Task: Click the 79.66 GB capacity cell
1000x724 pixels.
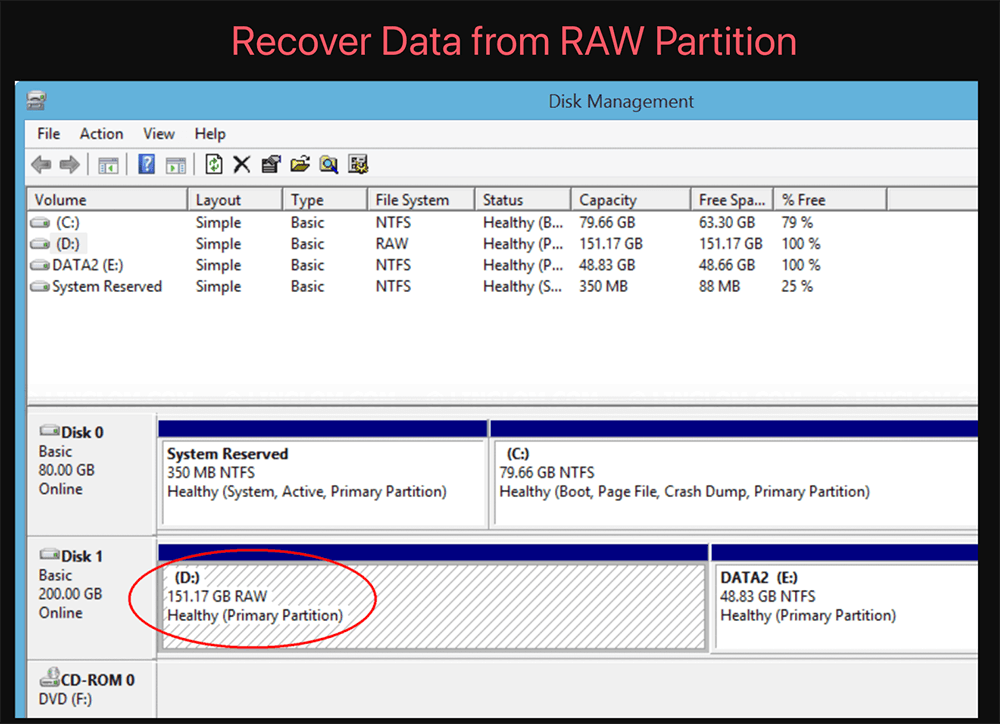Action: [607, 223]
